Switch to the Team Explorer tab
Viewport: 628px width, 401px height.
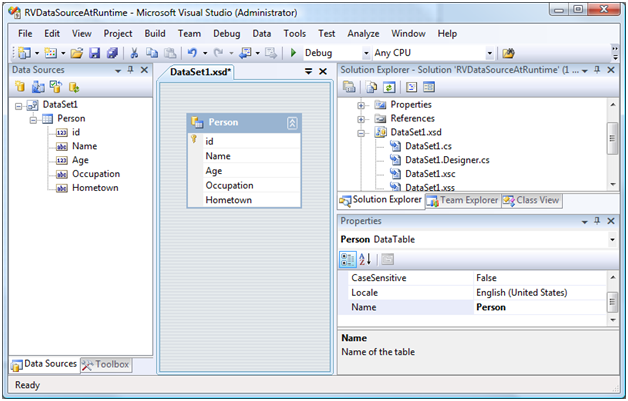[463, 200]
